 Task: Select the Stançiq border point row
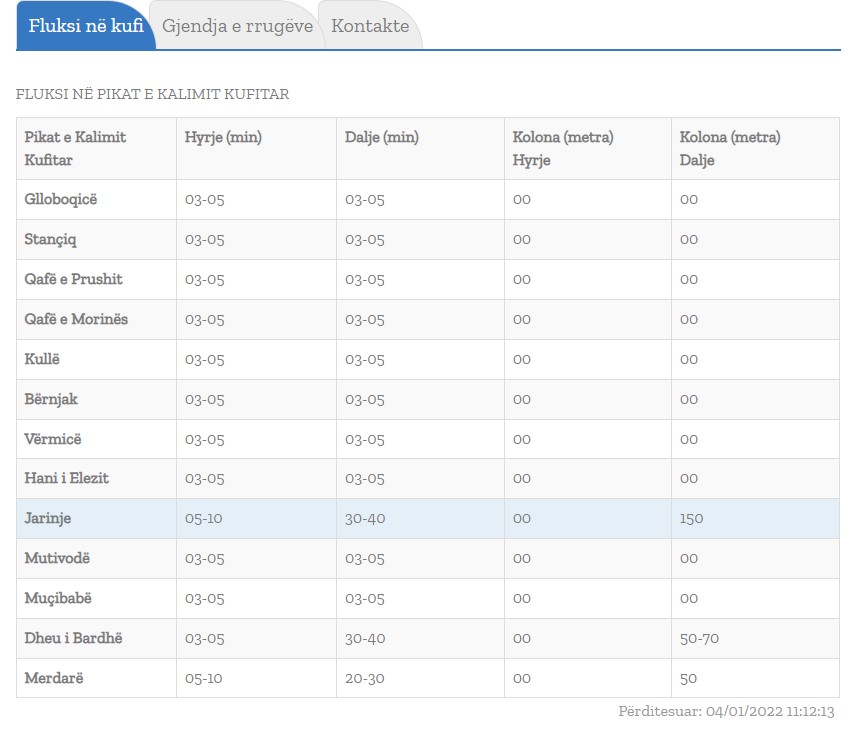tap(50, 239)
